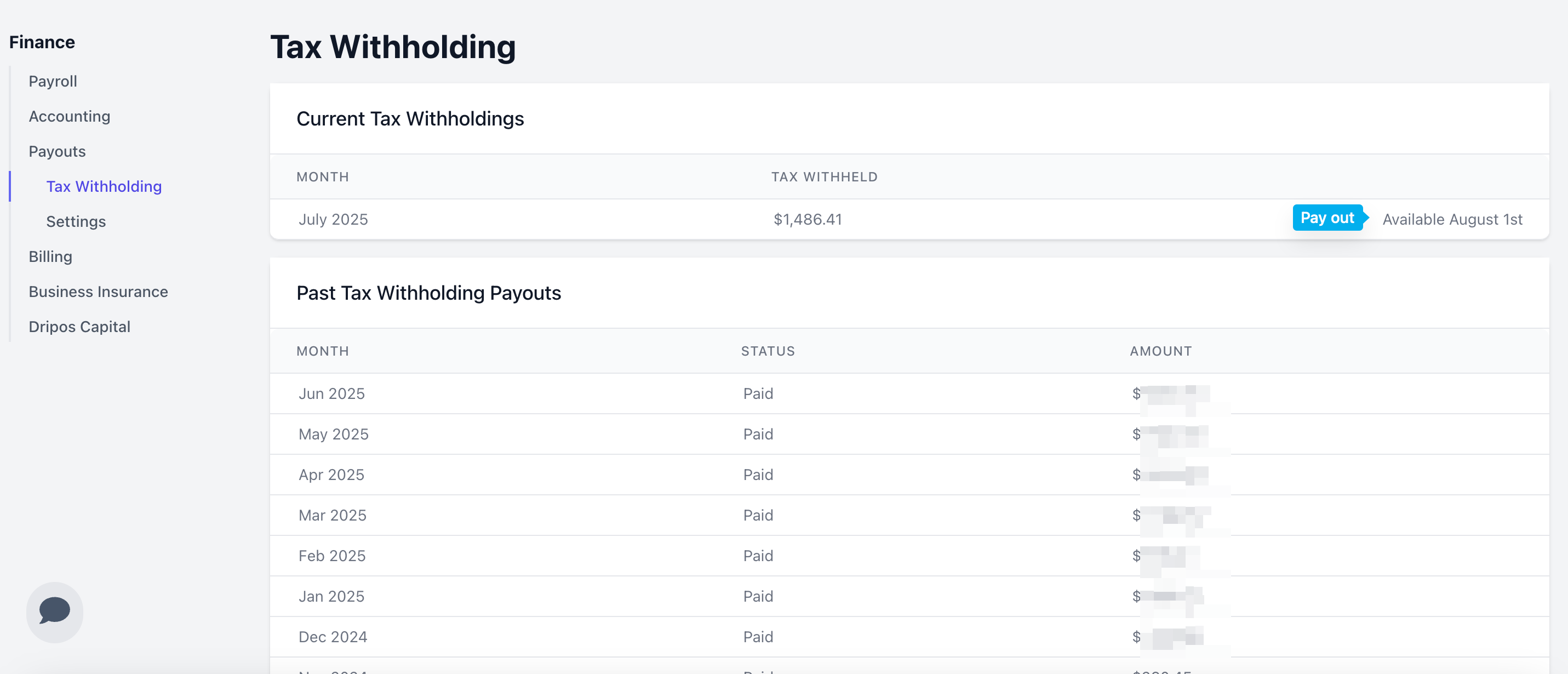Open Business Insurance in sidebar
The image size is (1568, 674).
99,292
